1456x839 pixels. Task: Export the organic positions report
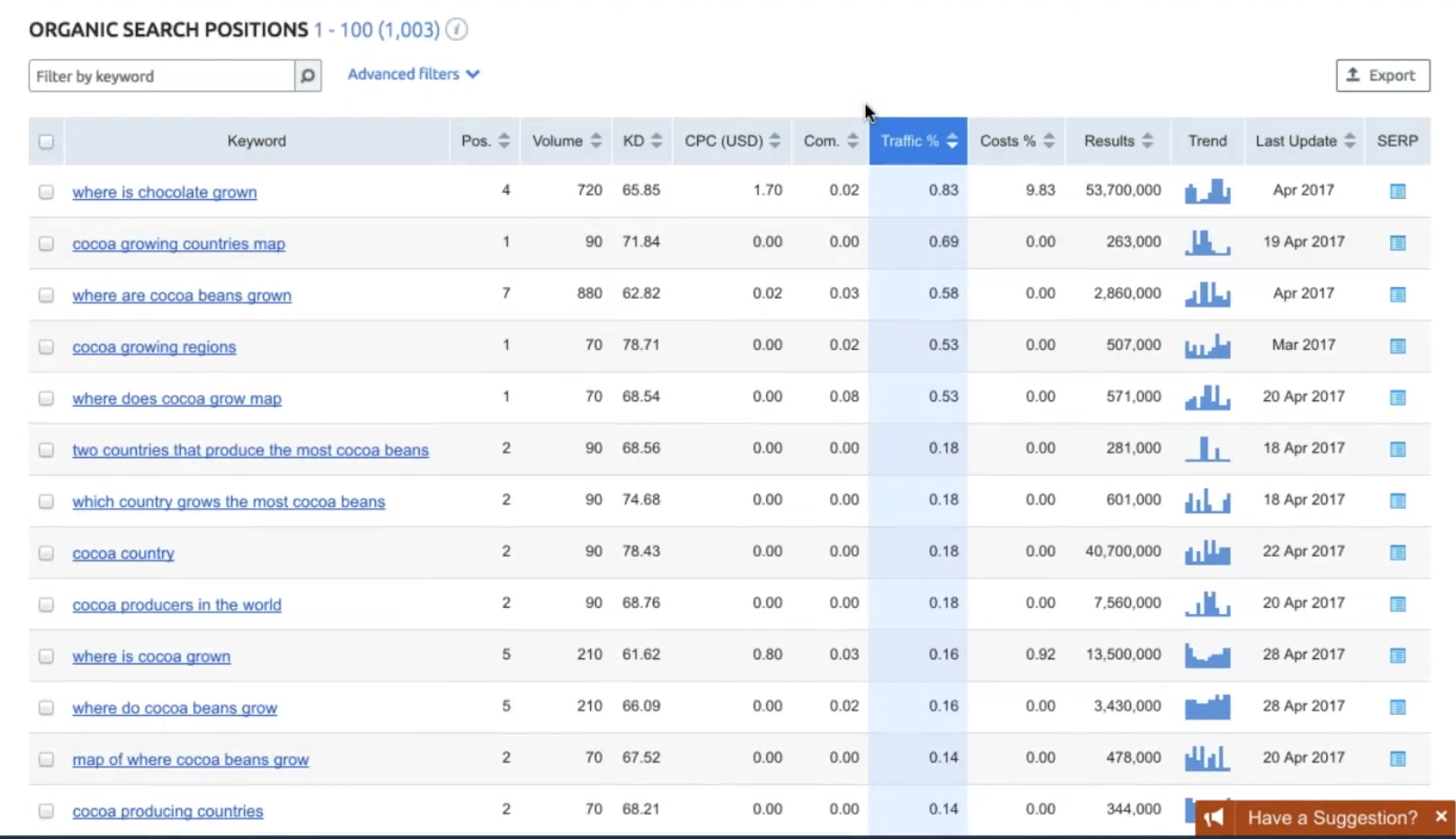(1382, 75)
